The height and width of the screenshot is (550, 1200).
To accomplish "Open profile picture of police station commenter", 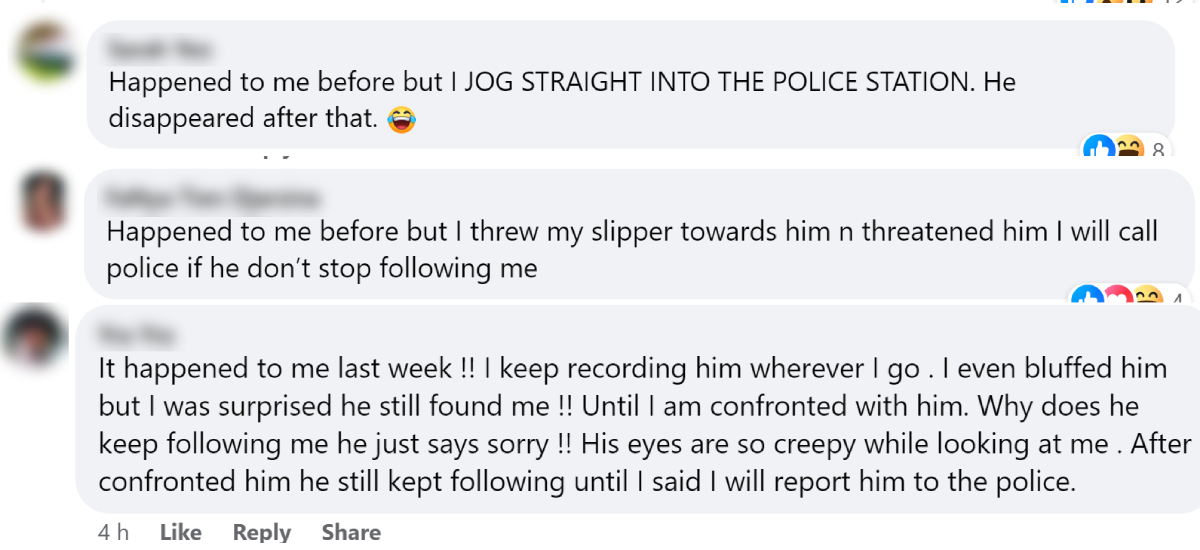I will [46, 53].
